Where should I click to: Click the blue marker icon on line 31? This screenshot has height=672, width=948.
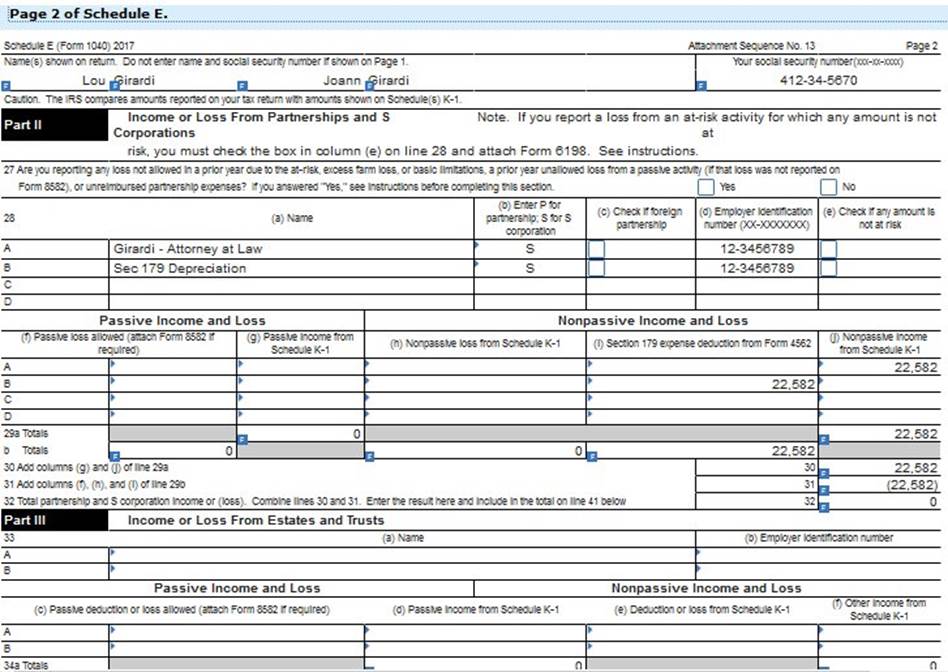click(824, 490)
